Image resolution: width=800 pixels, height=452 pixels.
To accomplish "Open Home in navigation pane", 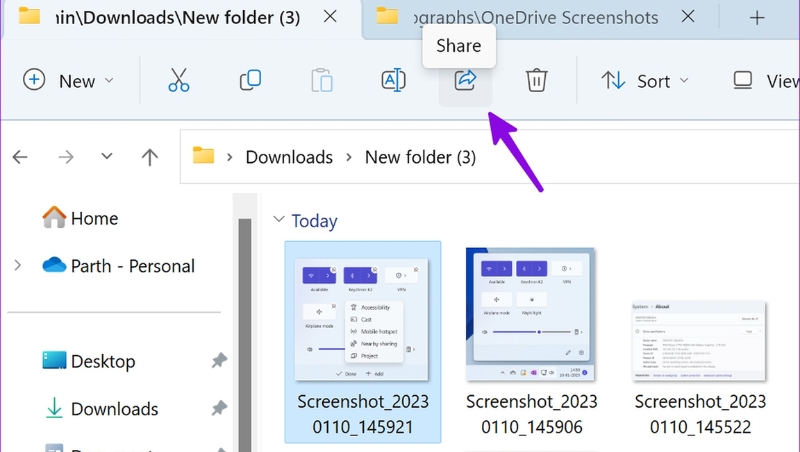I will pyautogui.click(x=80, y=218).
